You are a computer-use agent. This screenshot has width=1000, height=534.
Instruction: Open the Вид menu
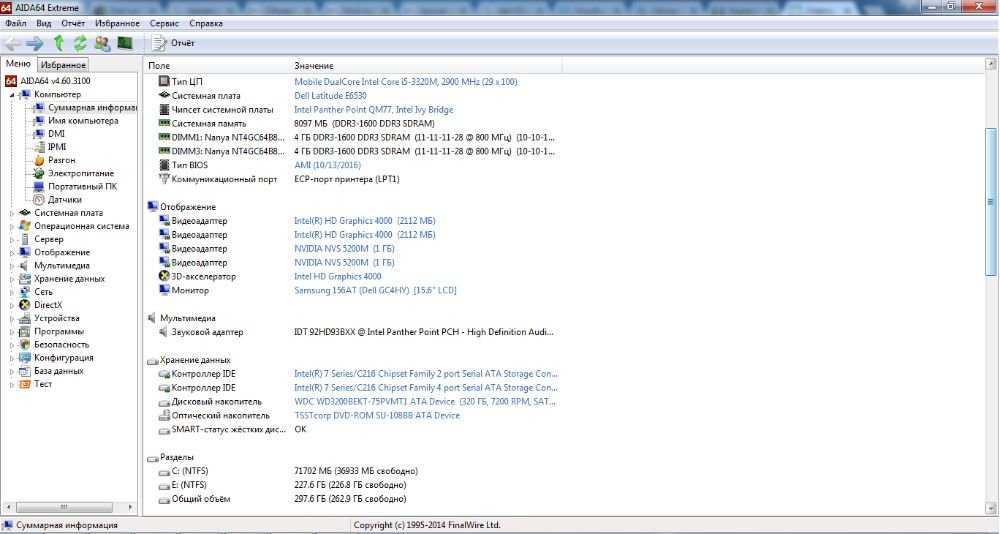(44, 23)
